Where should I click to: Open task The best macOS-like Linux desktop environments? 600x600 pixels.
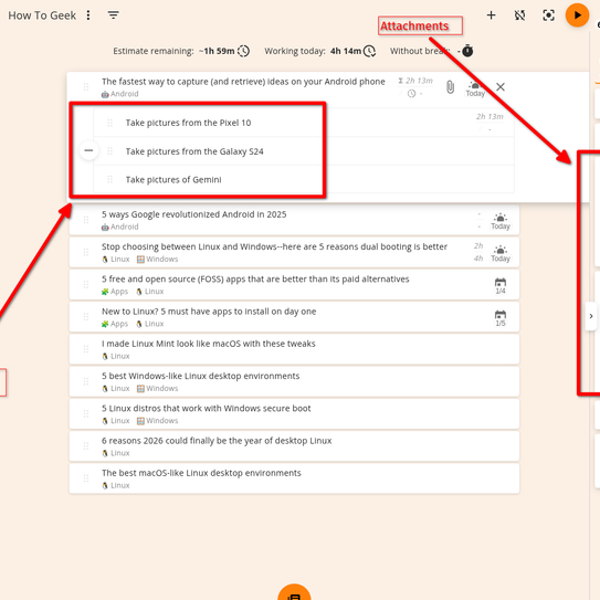(x=201, y=473)
